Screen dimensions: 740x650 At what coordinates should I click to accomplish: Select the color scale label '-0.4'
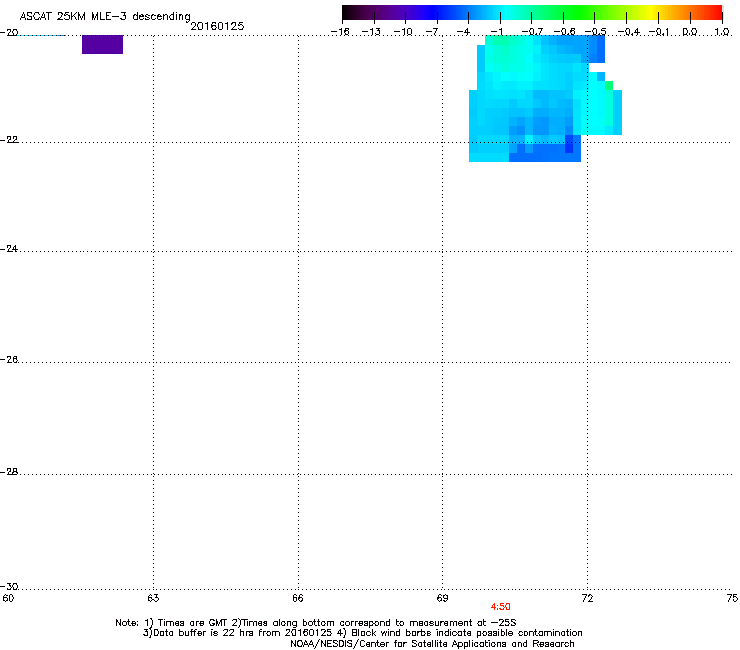tap(629, 32)
